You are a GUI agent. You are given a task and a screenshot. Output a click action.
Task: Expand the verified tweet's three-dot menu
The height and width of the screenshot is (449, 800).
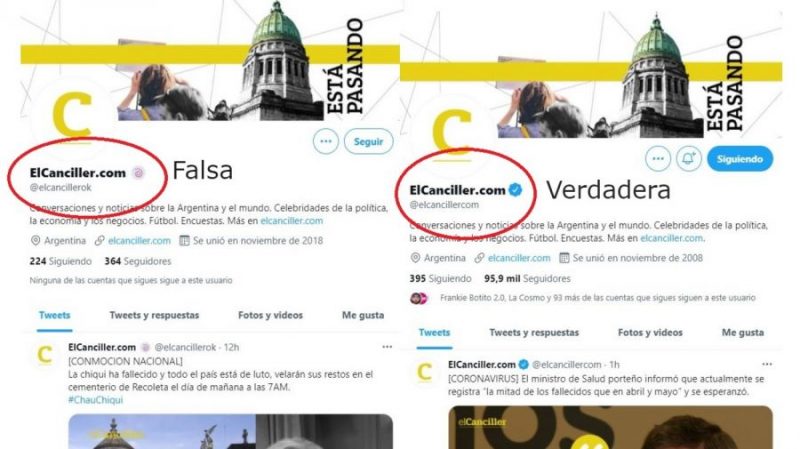[x=767, y=364]
